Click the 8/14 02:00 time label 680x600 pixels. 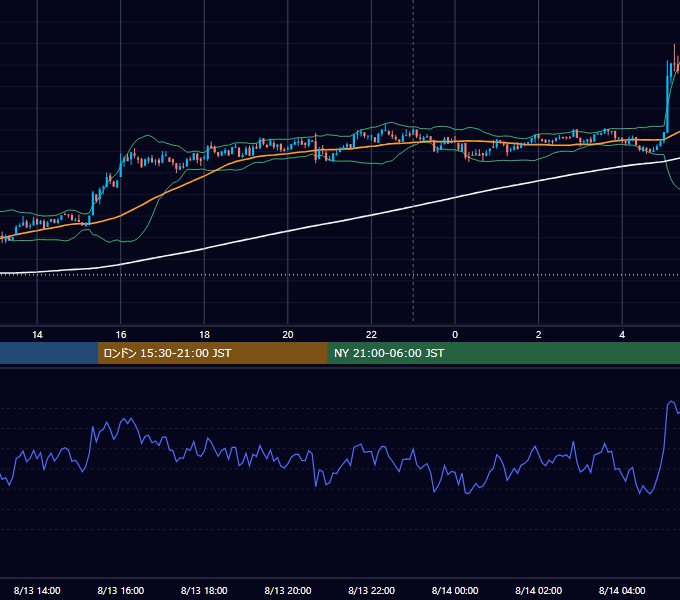(538, 590)
